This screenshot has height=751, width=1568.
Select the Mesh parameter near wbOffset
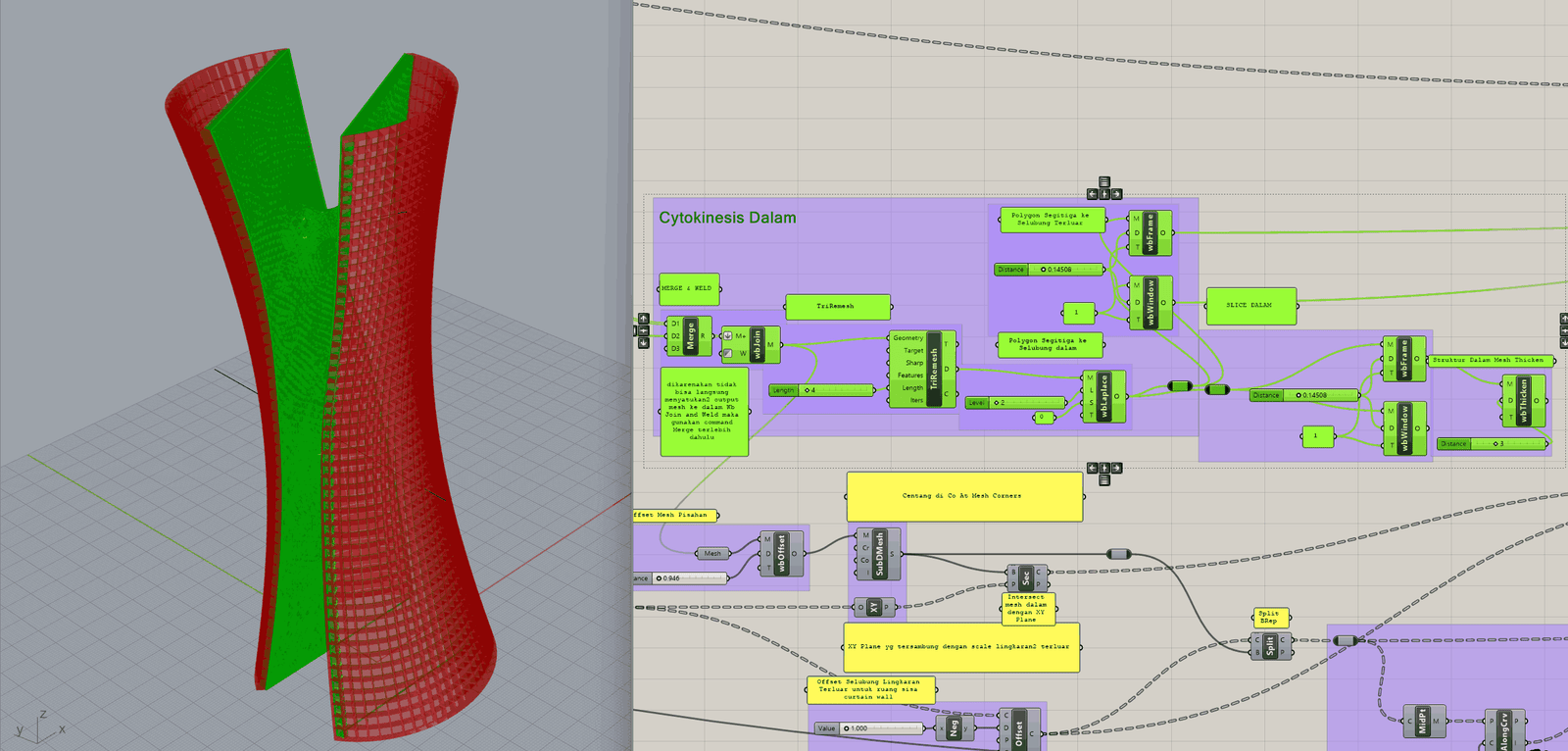tap(712, 554)
